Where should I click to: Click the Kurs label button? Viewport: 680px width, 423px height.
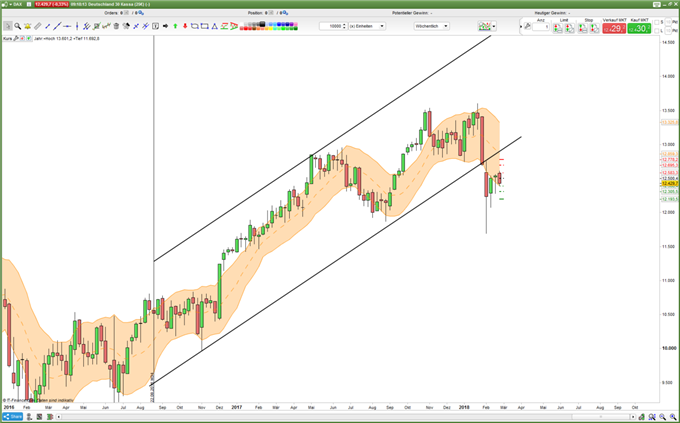coord(8,39)
